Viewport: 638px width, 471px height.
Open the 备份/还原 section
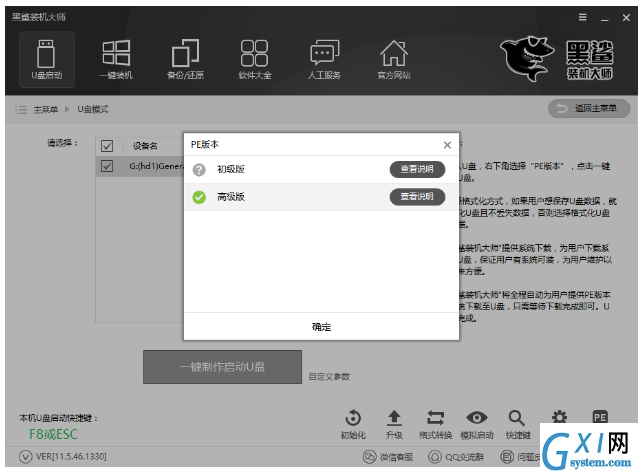click(186, 59)
